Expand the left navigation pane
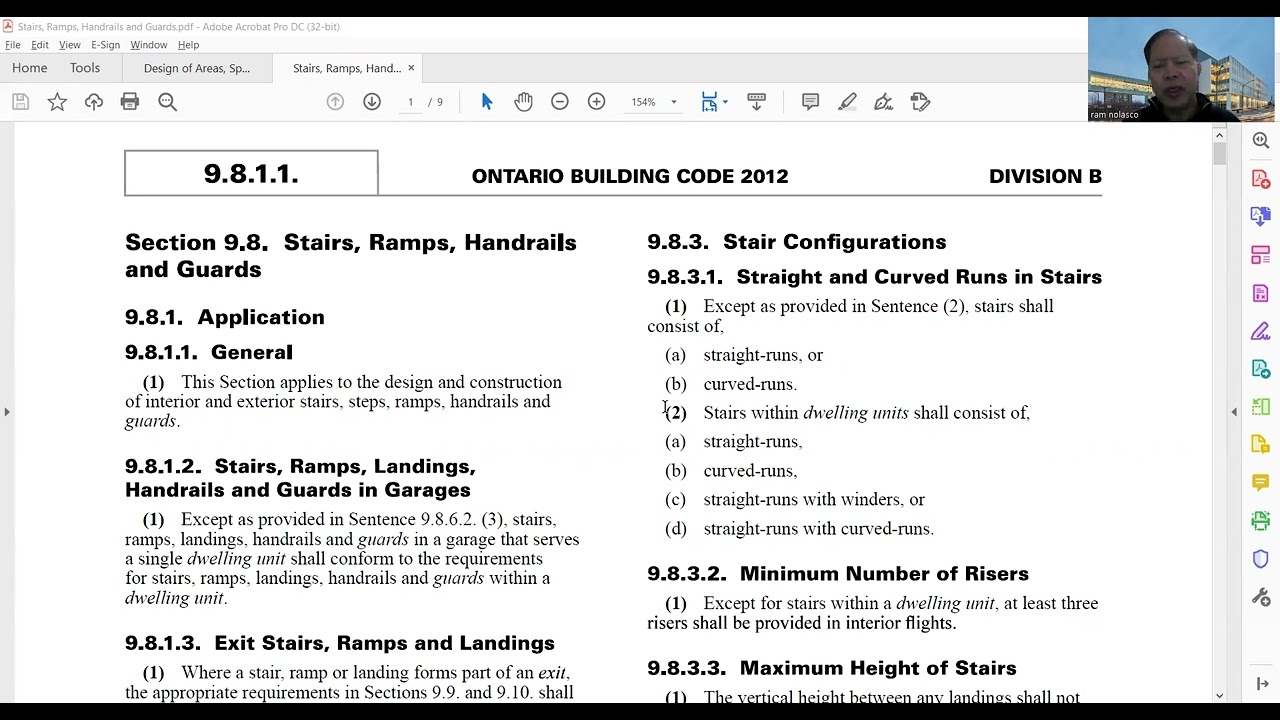1280x720 pixels. [x=6, y=411]
